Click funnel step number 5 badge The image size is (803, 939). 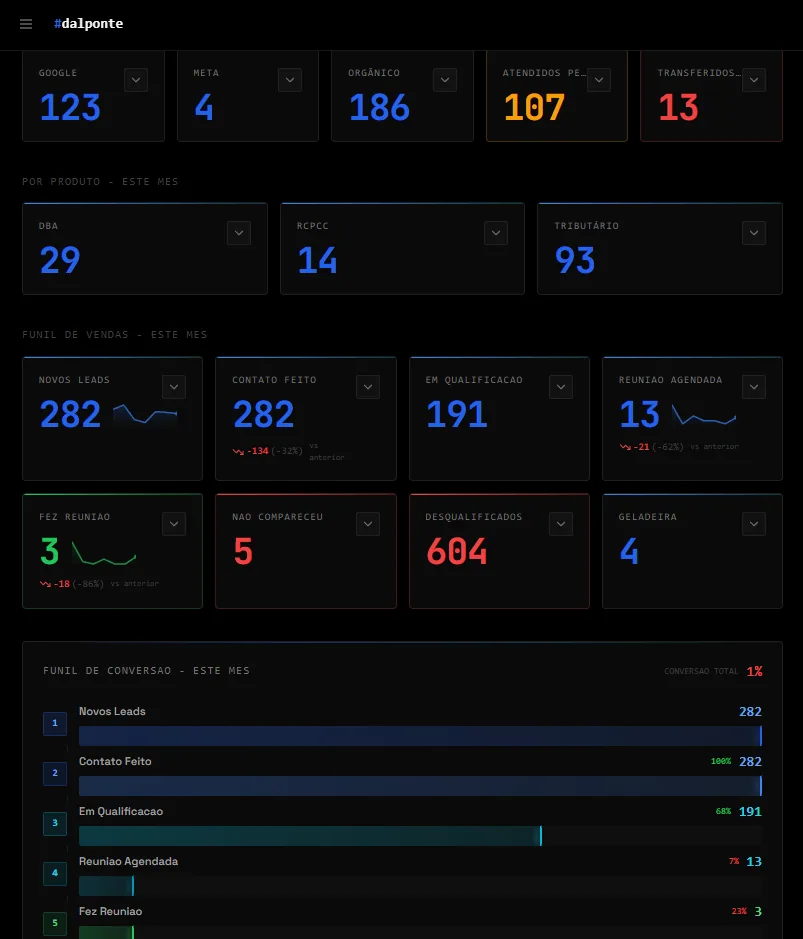click(55, 923)
